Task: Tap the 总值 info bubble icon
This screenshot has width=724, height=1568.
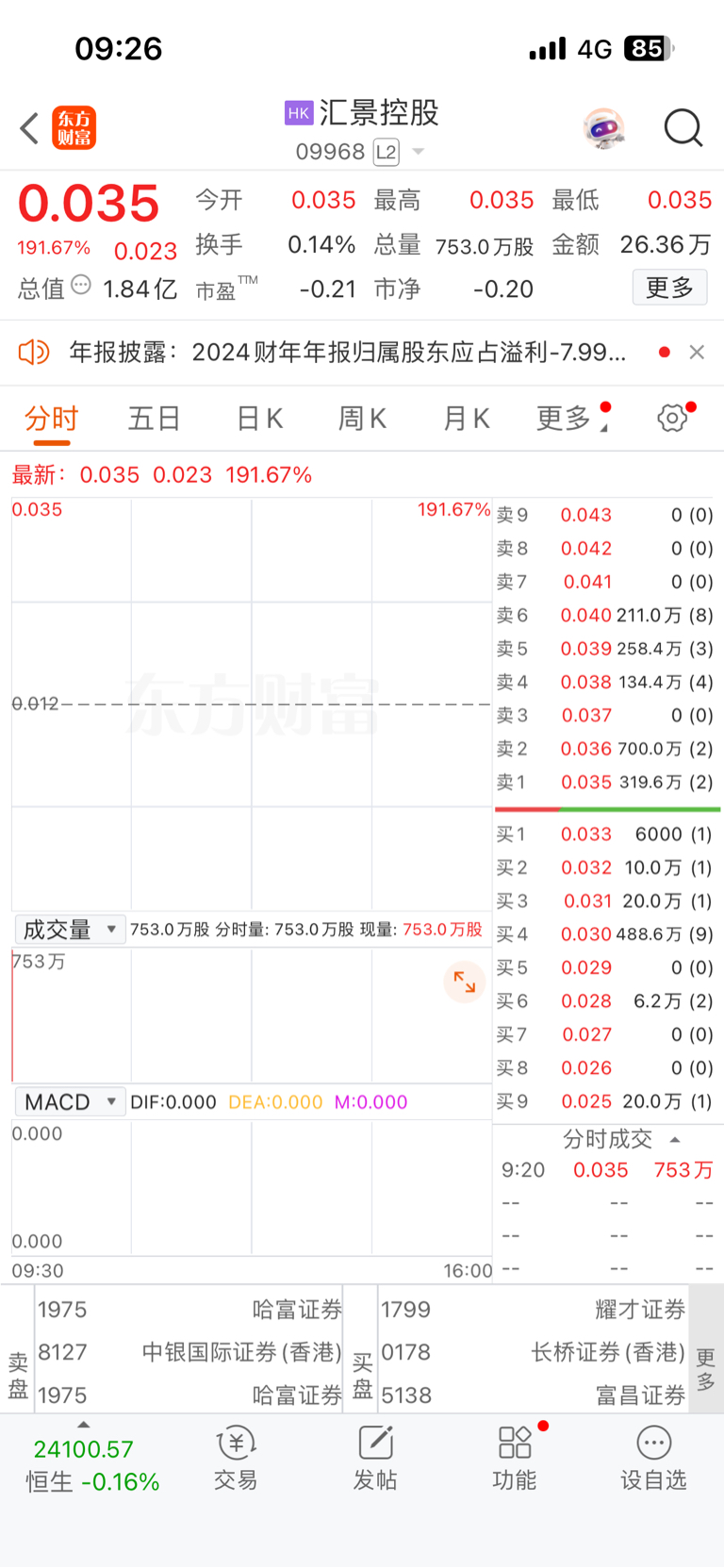Action: coord(81,285)
